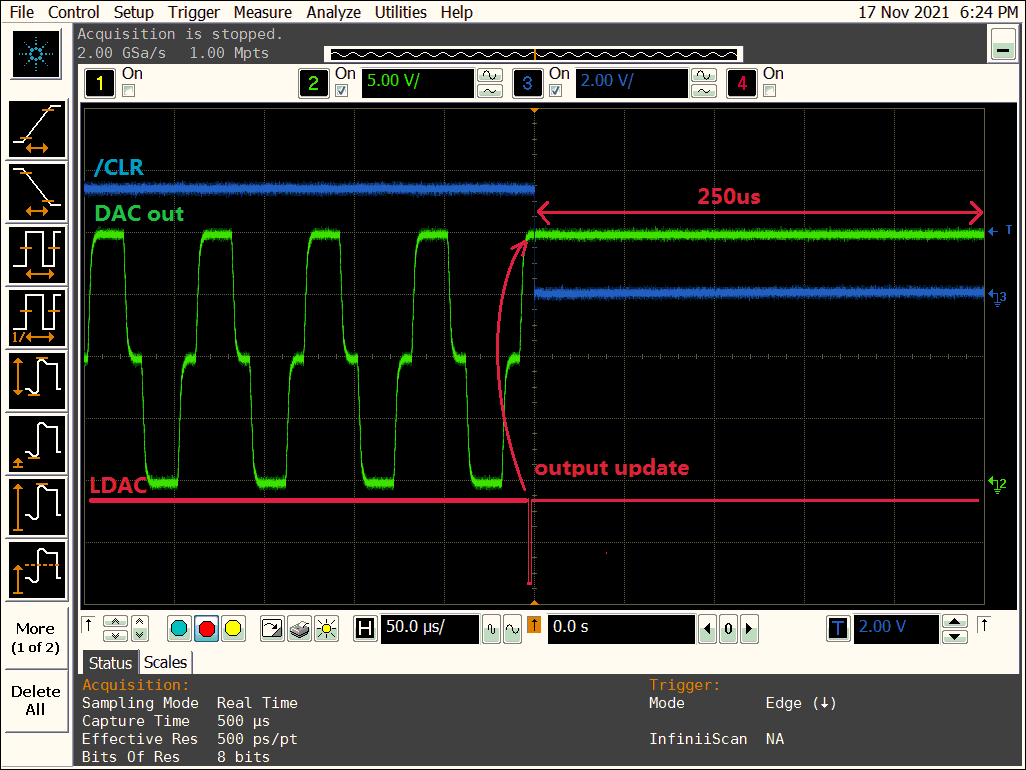Screen dimensions: 1026x770
Task: Click the Clear Display eraser icon
Action: pyautogui.click(x=299, y=629)
